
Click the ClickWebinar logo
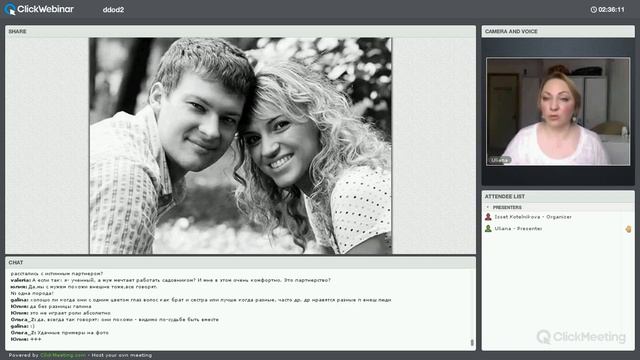click(x=39, y=9)
